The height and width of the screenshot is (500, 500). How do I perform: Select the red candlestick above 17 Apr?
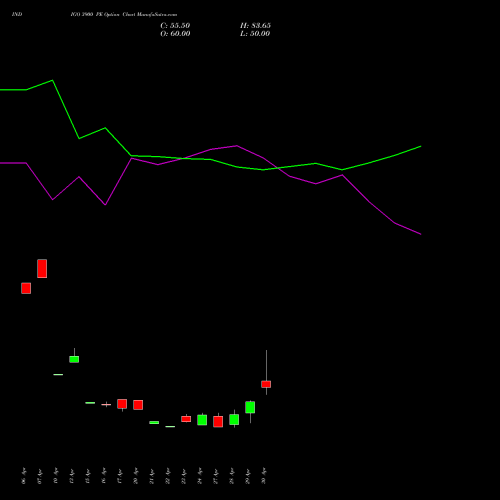122,404
